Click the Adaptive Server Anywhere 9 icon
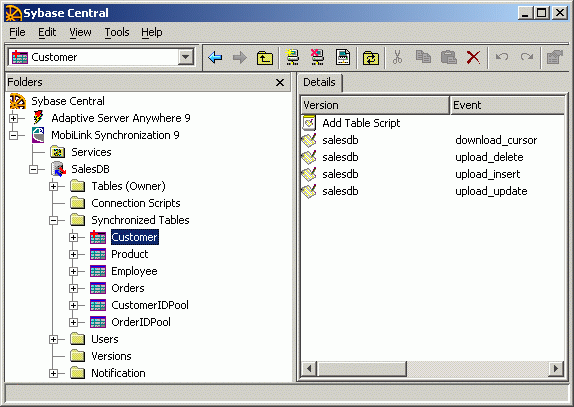Screen dimensions: 574x407 click(x=38, y=118)
